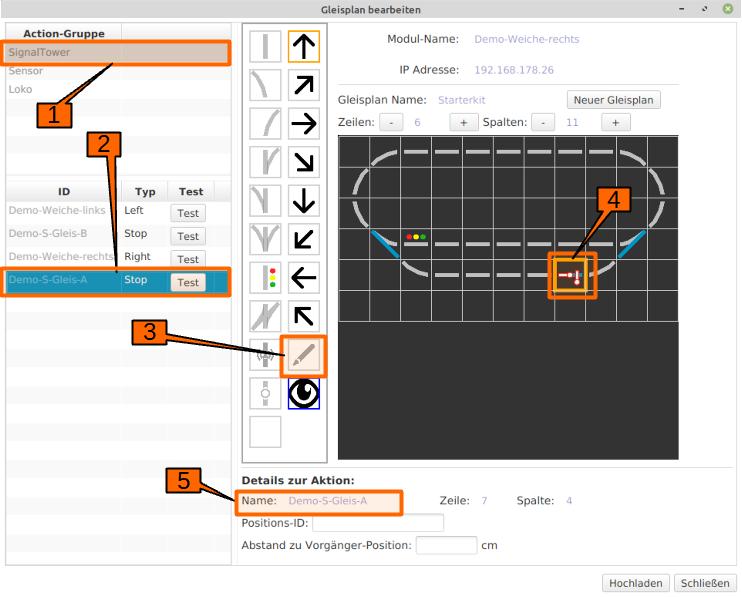Click the pencil edit tool
Screen dimensions: 742x597
pos(303,354)
